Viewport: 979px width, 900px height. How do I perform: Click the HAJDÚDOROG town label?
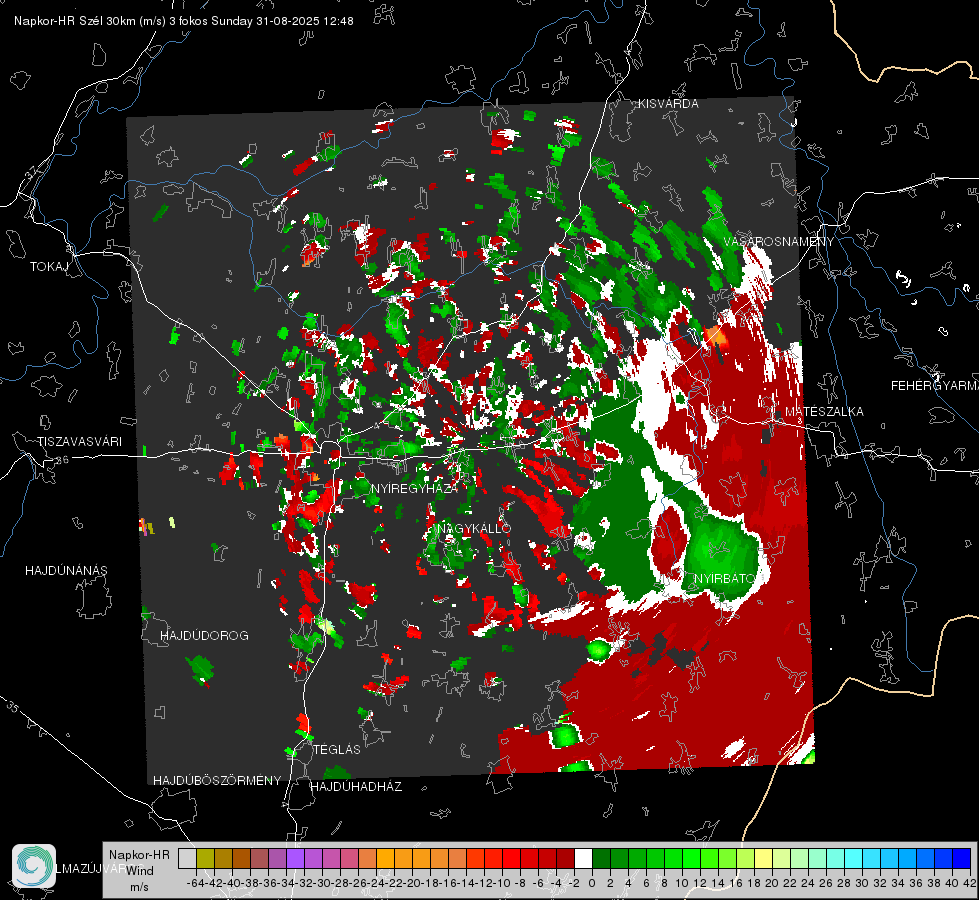pos(204,636)
